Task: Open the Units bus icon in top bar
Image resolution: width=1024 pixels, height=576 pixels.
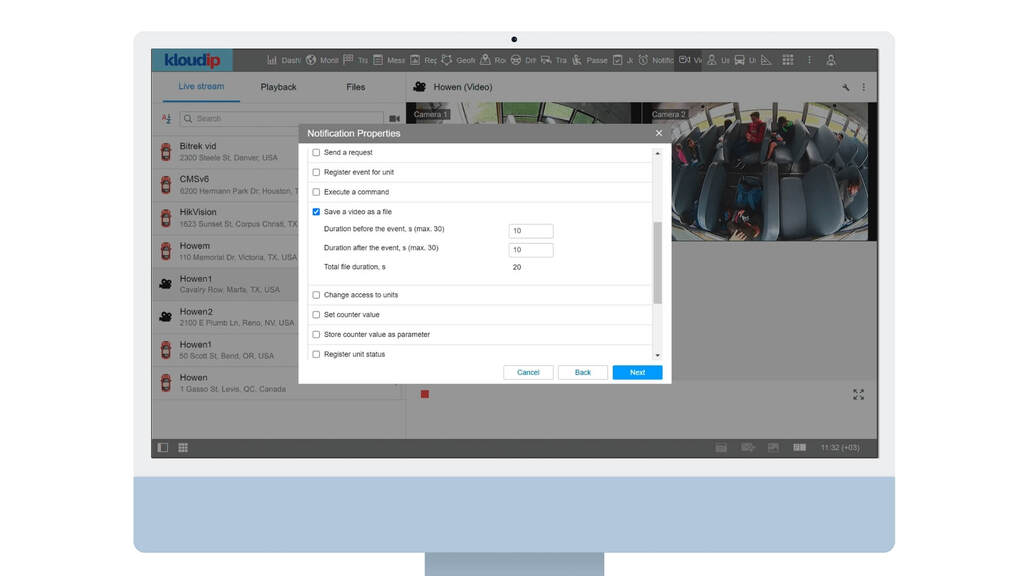Action: coord(739,60)
